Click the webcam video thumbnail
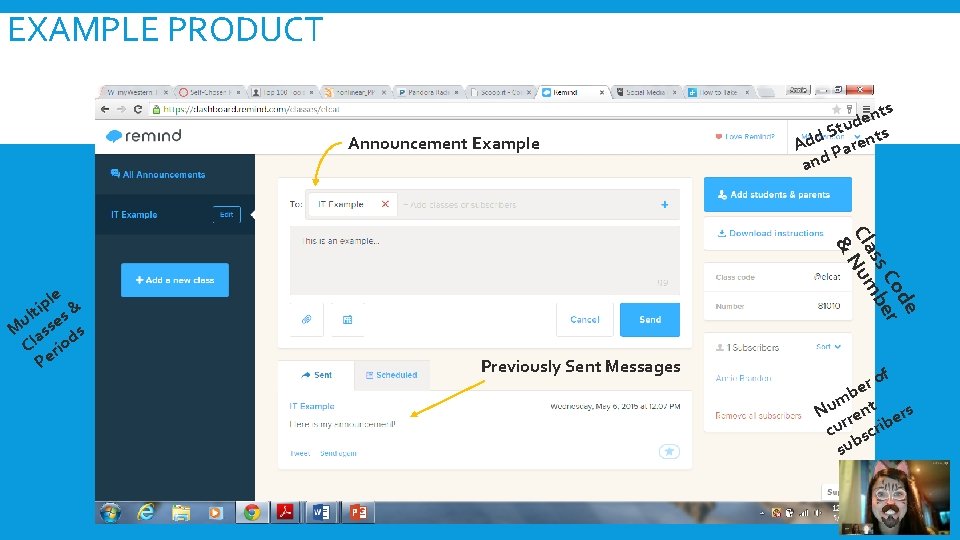This screenshot has height=540, width=960. coord(894,497)
